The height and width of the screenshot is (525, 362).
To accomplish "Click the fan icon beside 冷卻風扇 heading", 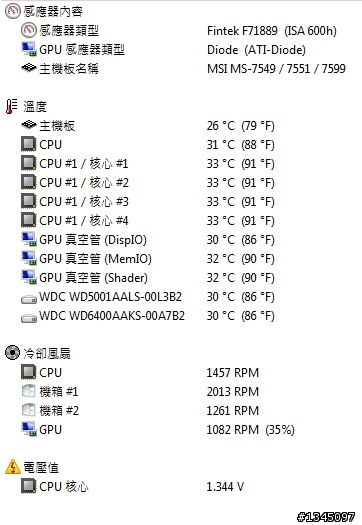I will click(12, 353).
